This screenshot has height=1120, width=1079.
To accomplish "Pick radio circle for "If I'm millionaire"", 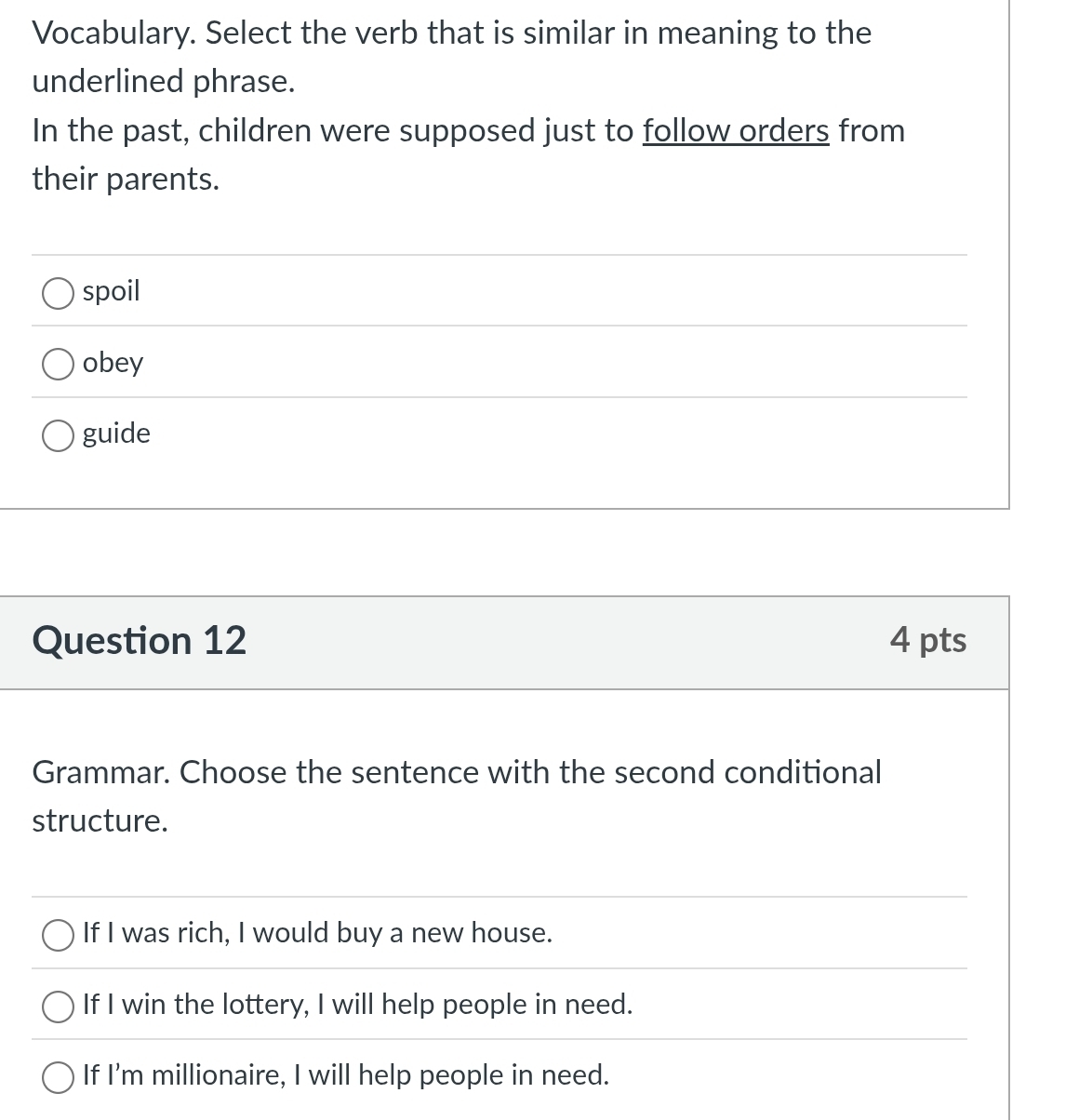I will (58, 1076).
